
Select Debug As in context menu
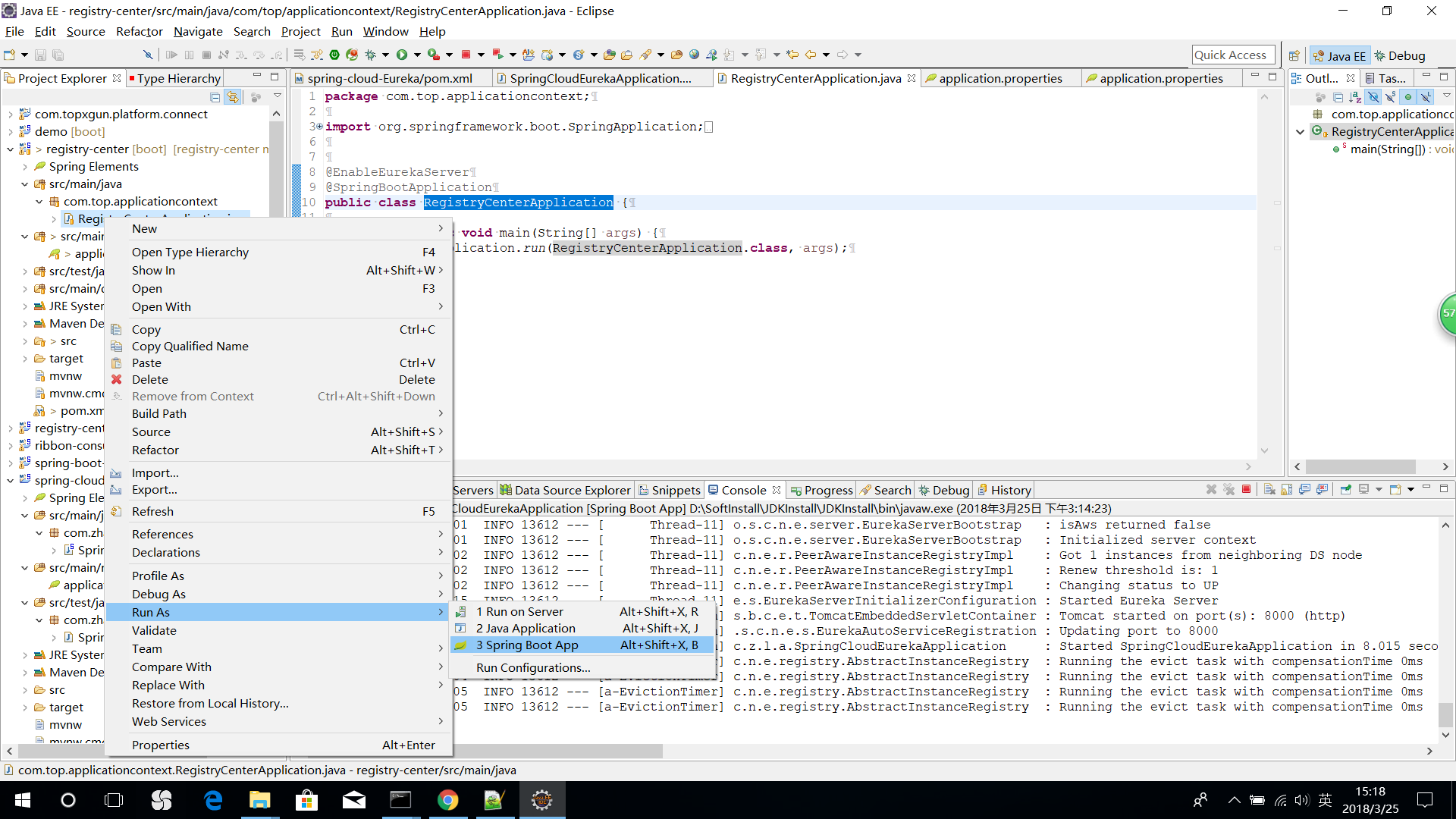[278, 594]
